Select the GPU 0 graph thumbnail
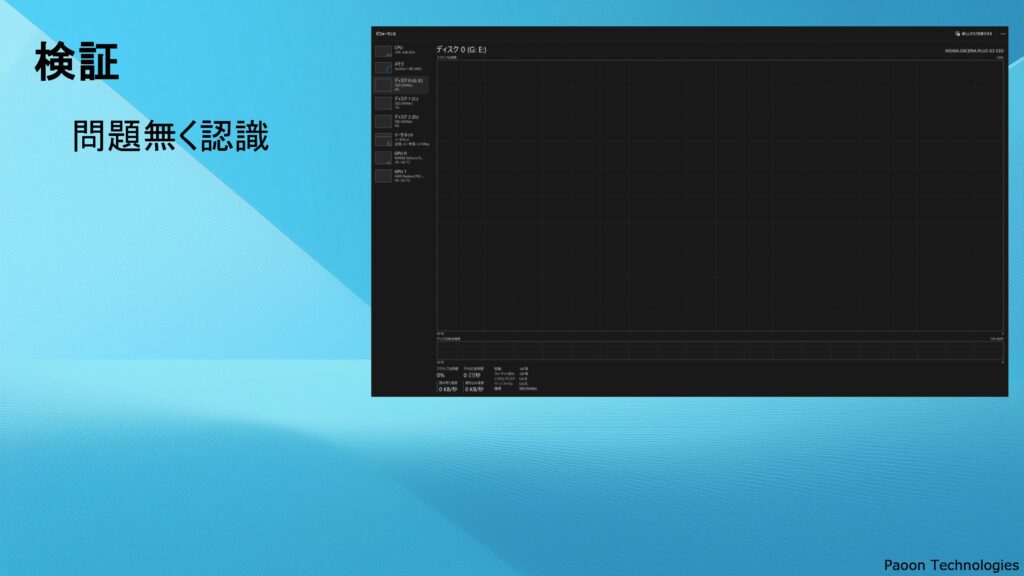Screen dimensions: 1024x576 click(384, 157)
